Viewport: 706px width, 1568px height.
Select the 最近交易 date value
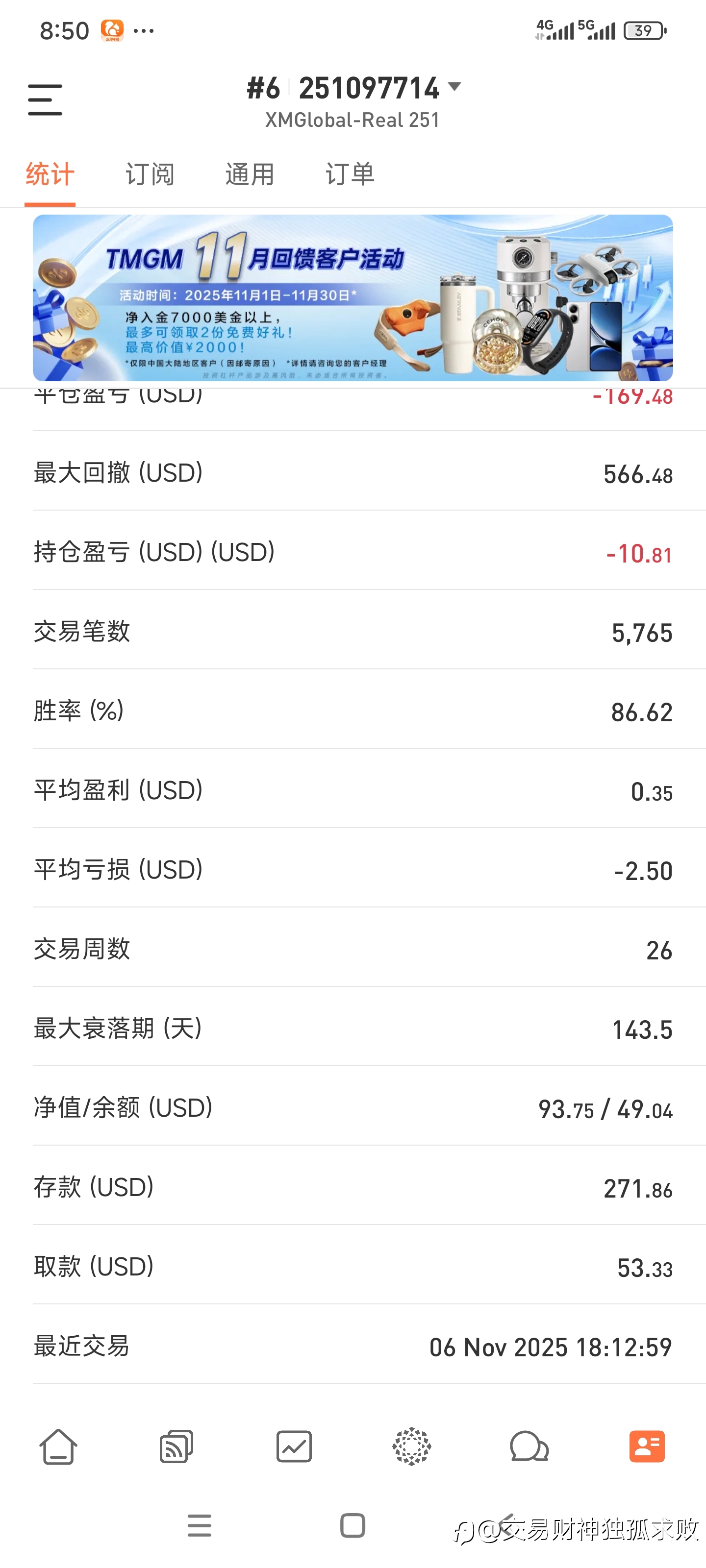(550, 1347)
